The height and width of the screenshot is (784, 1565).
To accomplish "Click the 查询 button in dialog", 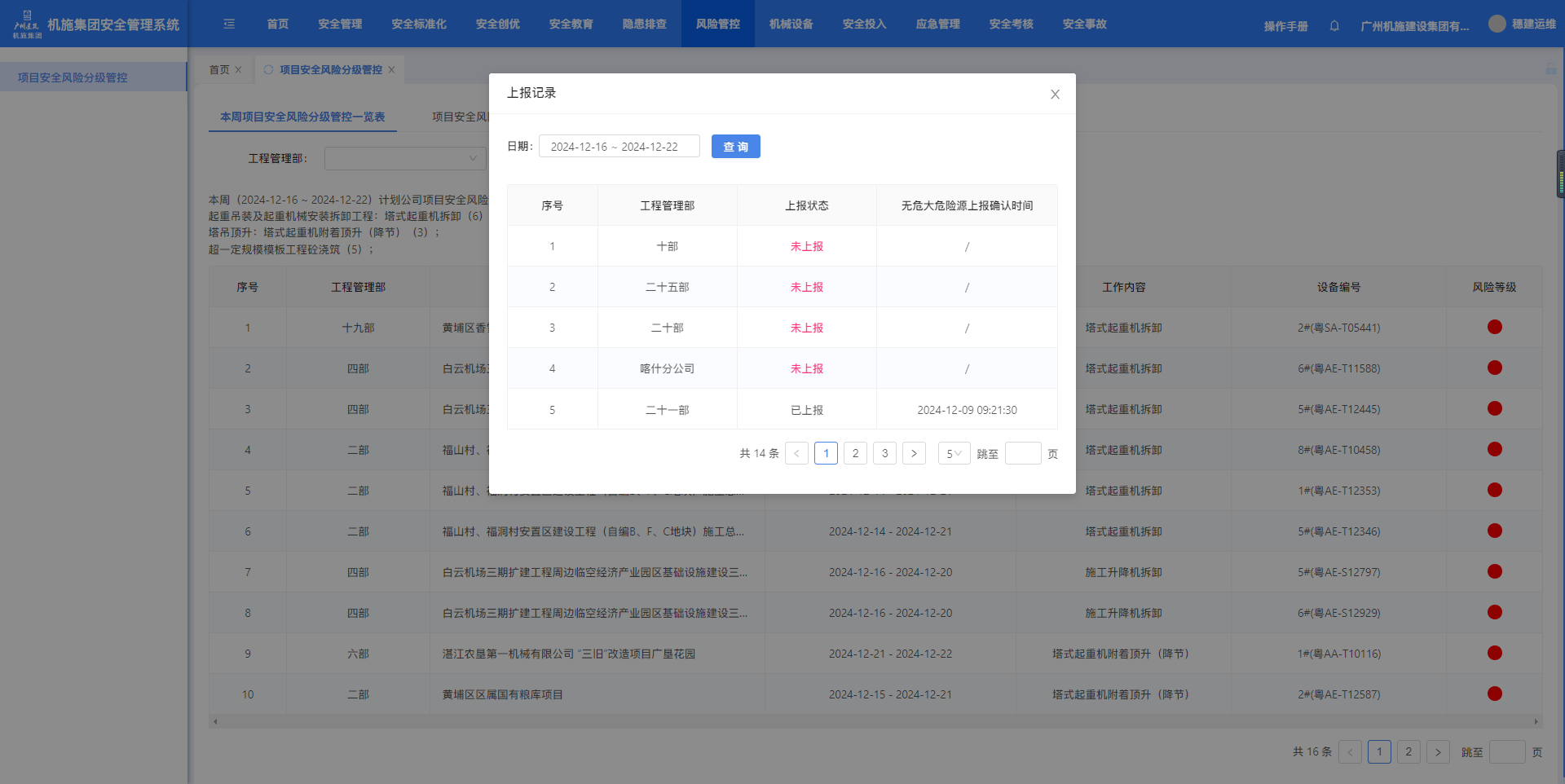I will pyautogui.click(x=735, y=147).
